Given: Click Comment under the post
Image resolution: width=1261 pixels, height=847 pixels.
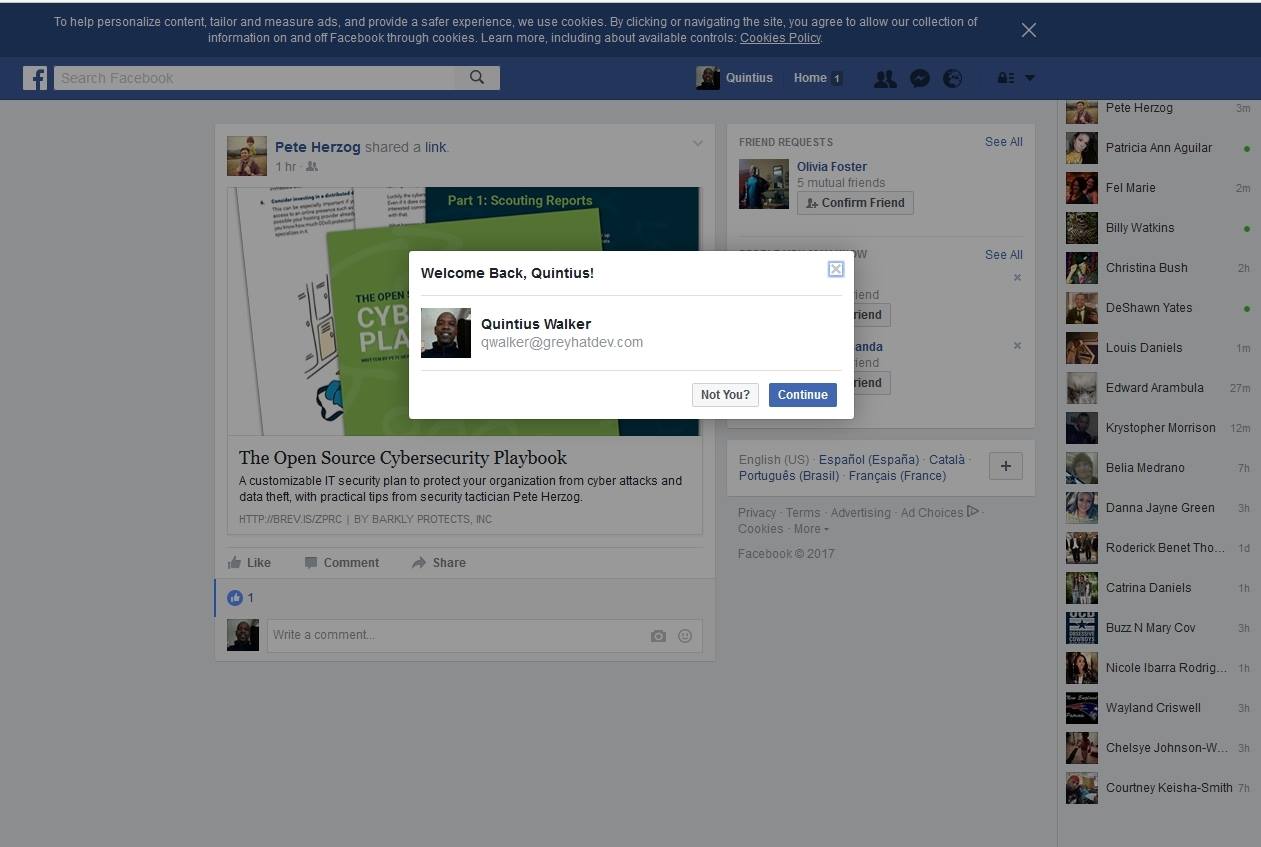Looking at the screenshot, I should (342, 563).
